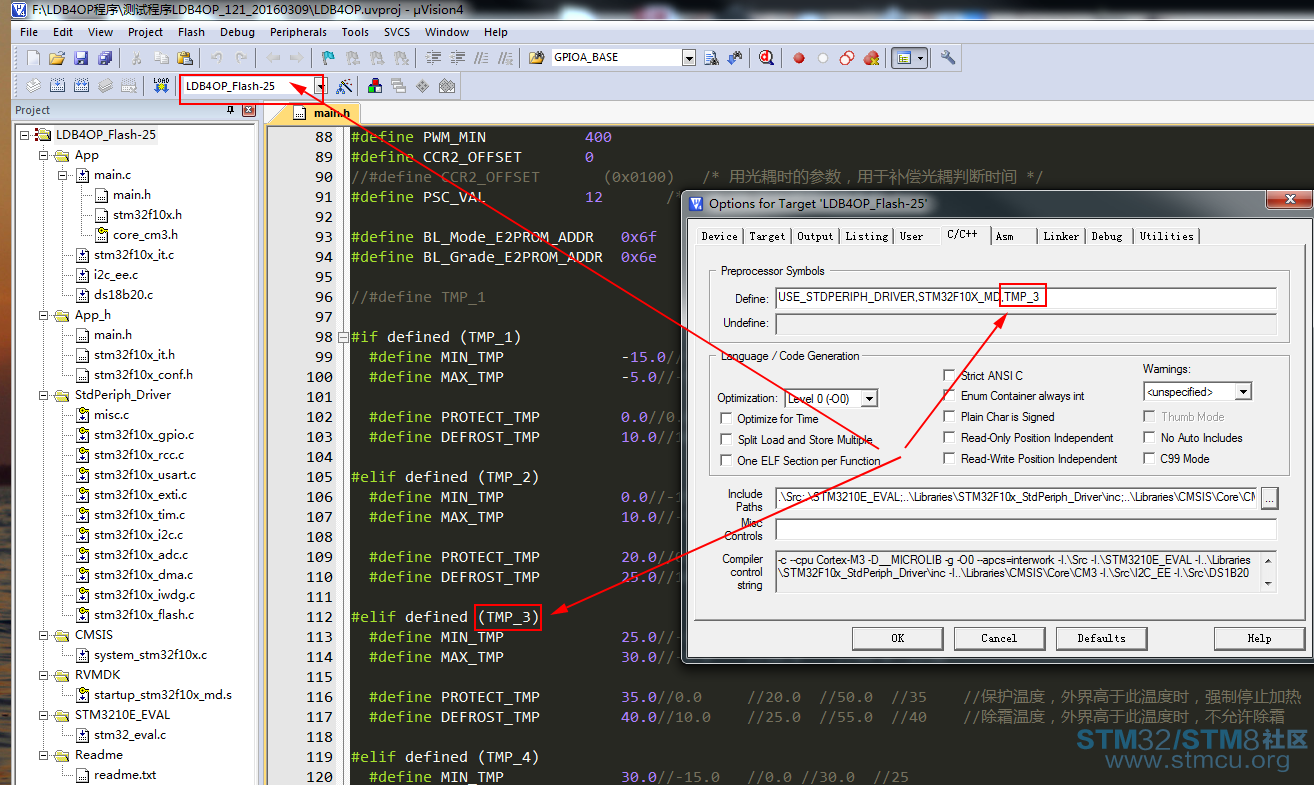The width and height of the screenshot is (1314, 785).
Task: Click the Cancel button in Options dialog
Action: [x=999, y=638]
